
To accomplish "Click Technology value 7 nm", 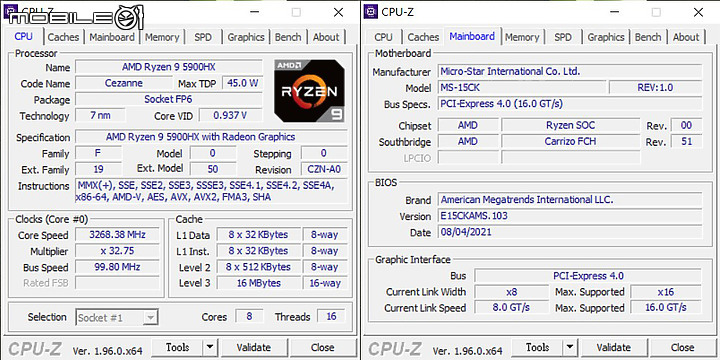I will (x=100, y=115).
